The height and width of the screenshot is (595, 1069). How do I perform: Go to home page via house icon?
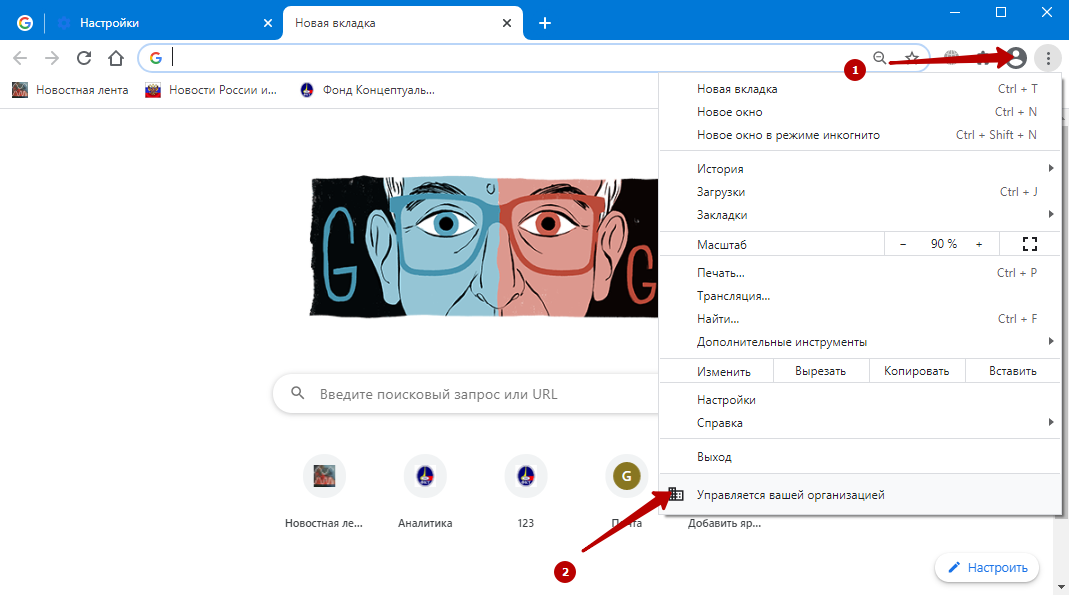pos(116,58)
